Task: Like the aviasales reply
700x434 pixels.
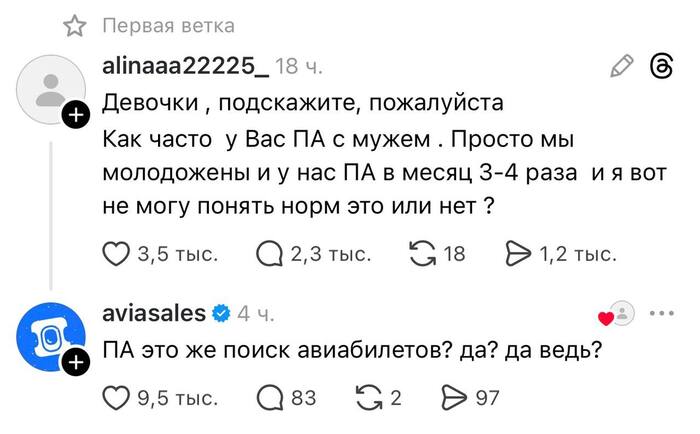Action: 118,398
